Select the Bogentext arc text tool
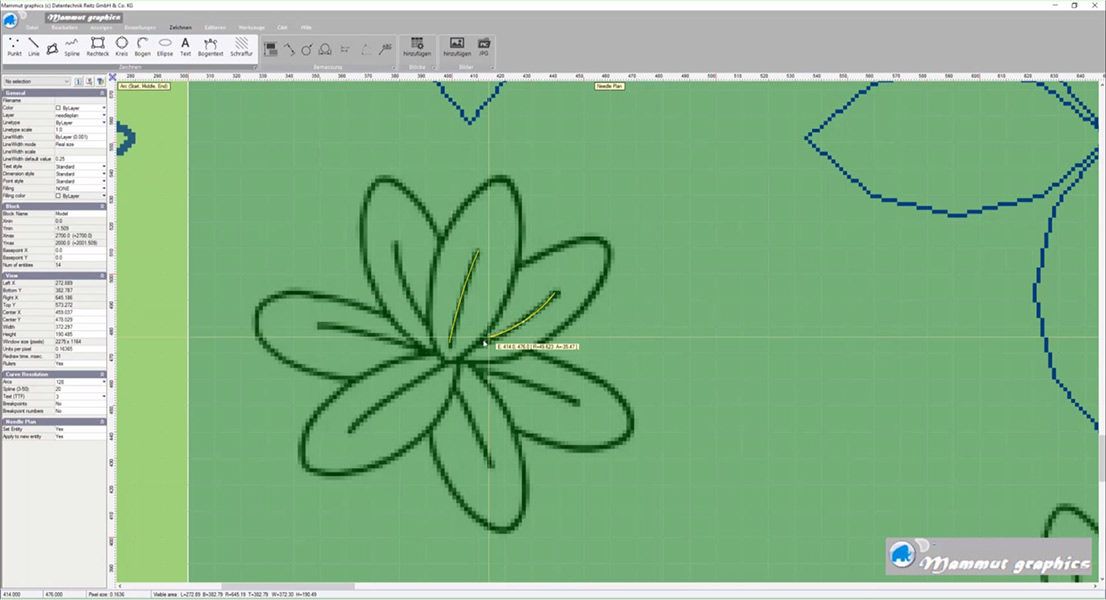The height and width of the screenshot is (600, 1106). pos(210,47)
